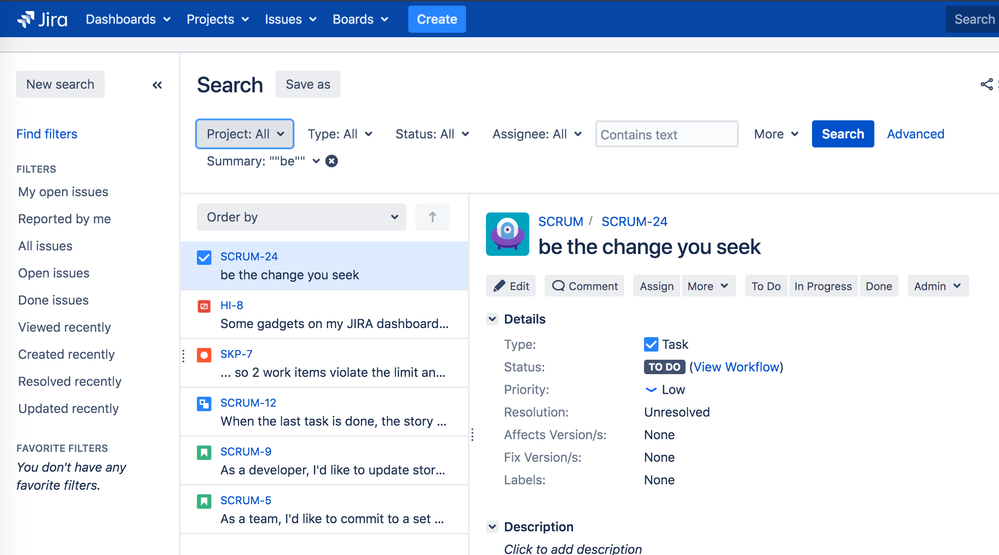Image resolution: width=999 pixels, height=555 pixels.
Task: Open the Status: All dropdown
Action: (x=432, y=134)
